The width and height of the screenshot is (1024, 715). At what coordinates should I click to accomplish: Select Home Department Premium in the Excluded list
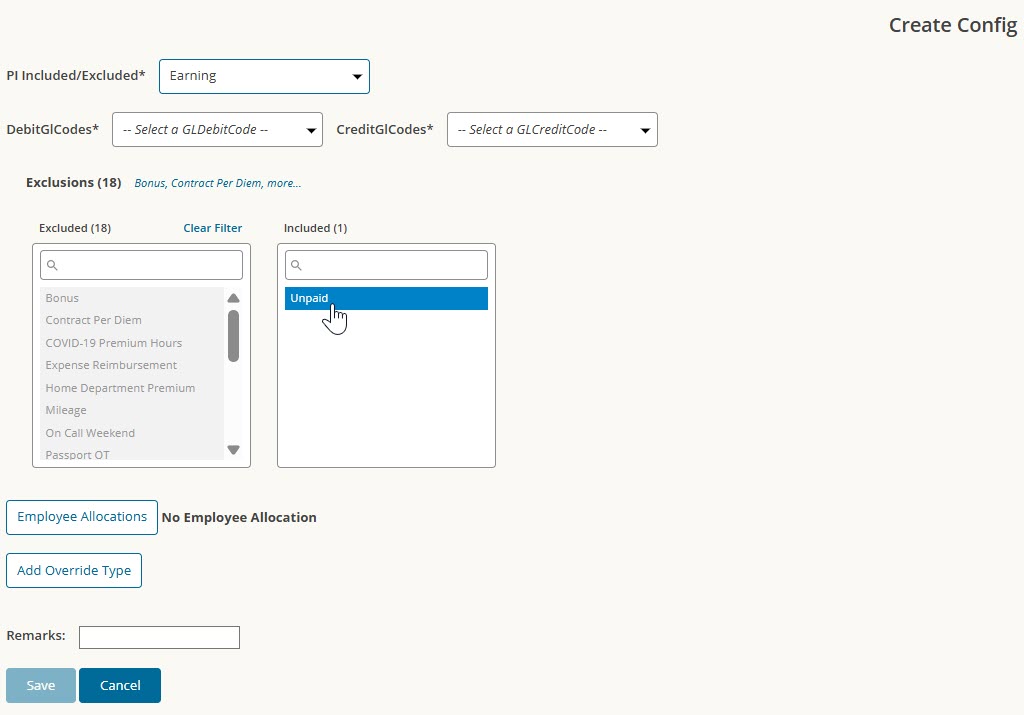(132, 388)
